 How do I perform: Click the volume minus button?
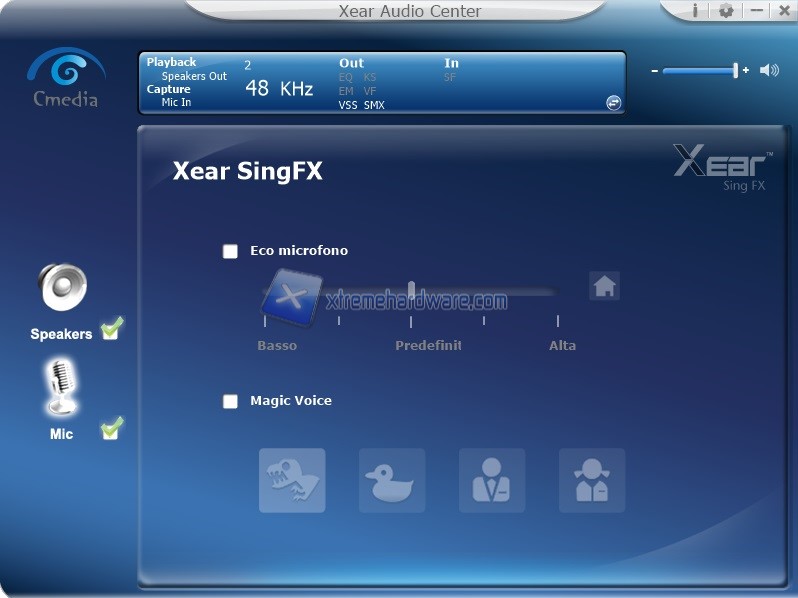click(655, 71)
